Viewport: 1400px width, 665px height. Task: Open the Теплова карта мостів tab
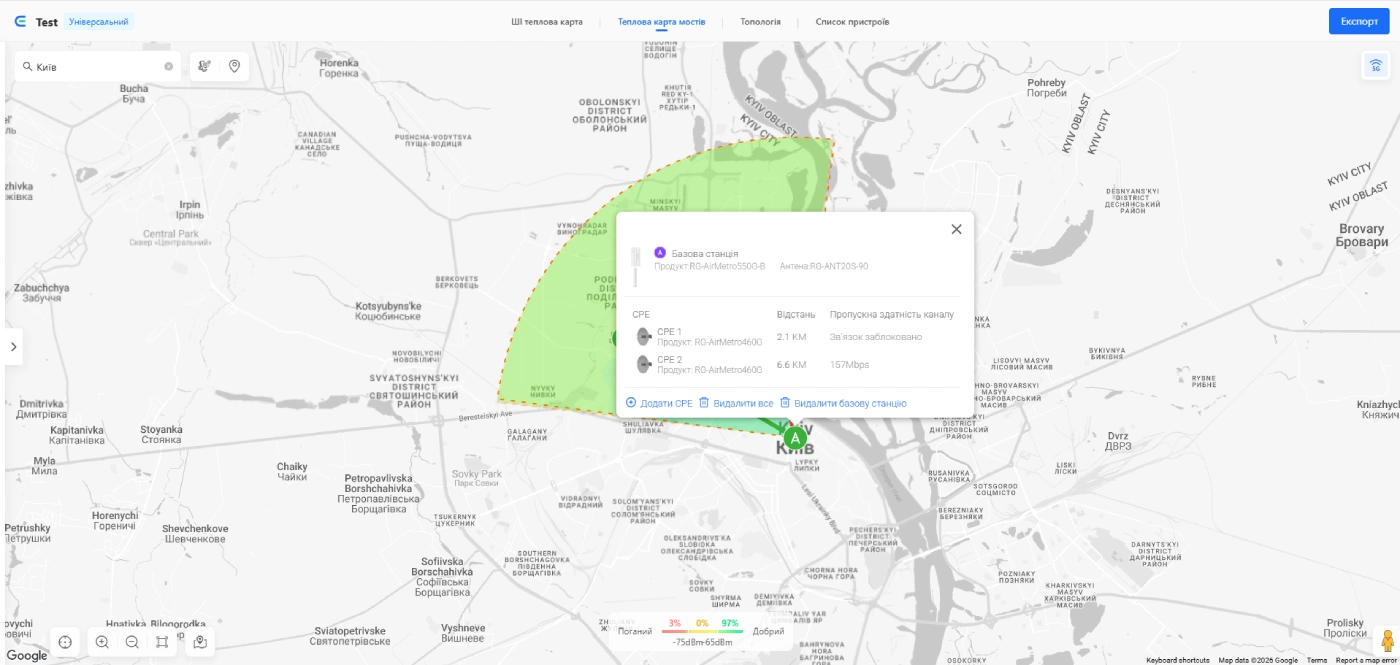[661, 21]
